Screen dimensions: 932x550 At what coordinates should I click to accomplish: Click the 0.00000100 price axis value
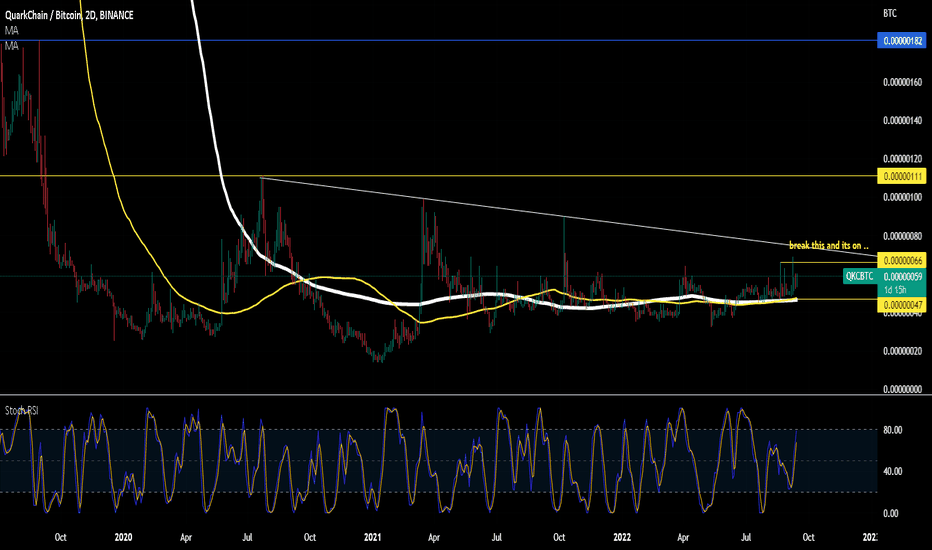[x=902, y=197]
